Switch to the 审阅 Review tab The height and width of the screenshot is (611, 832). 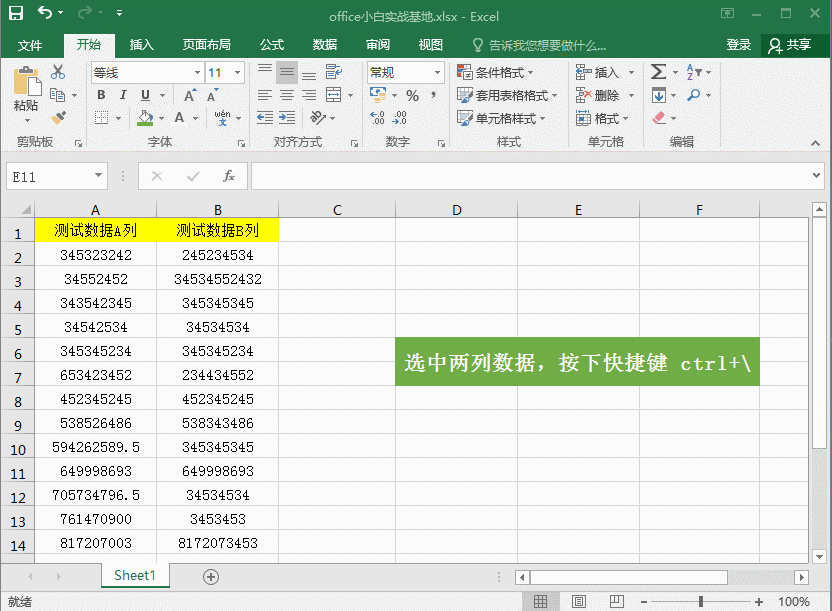pos(378,45)
